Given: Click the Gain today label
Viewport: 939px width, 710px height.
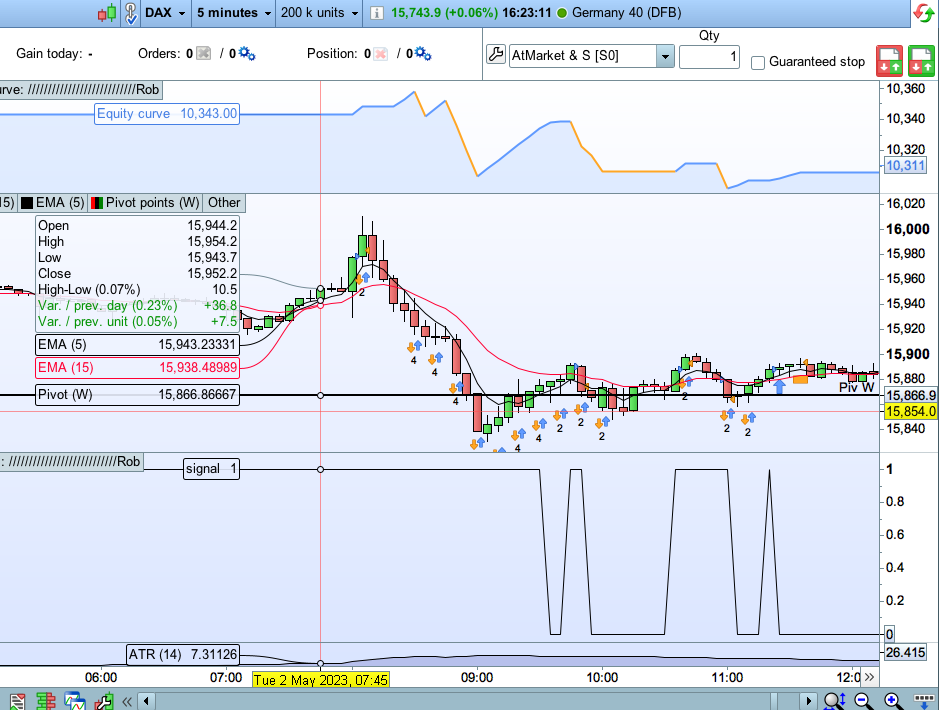Looking at the screenshot, I should (x=49, y=54).
